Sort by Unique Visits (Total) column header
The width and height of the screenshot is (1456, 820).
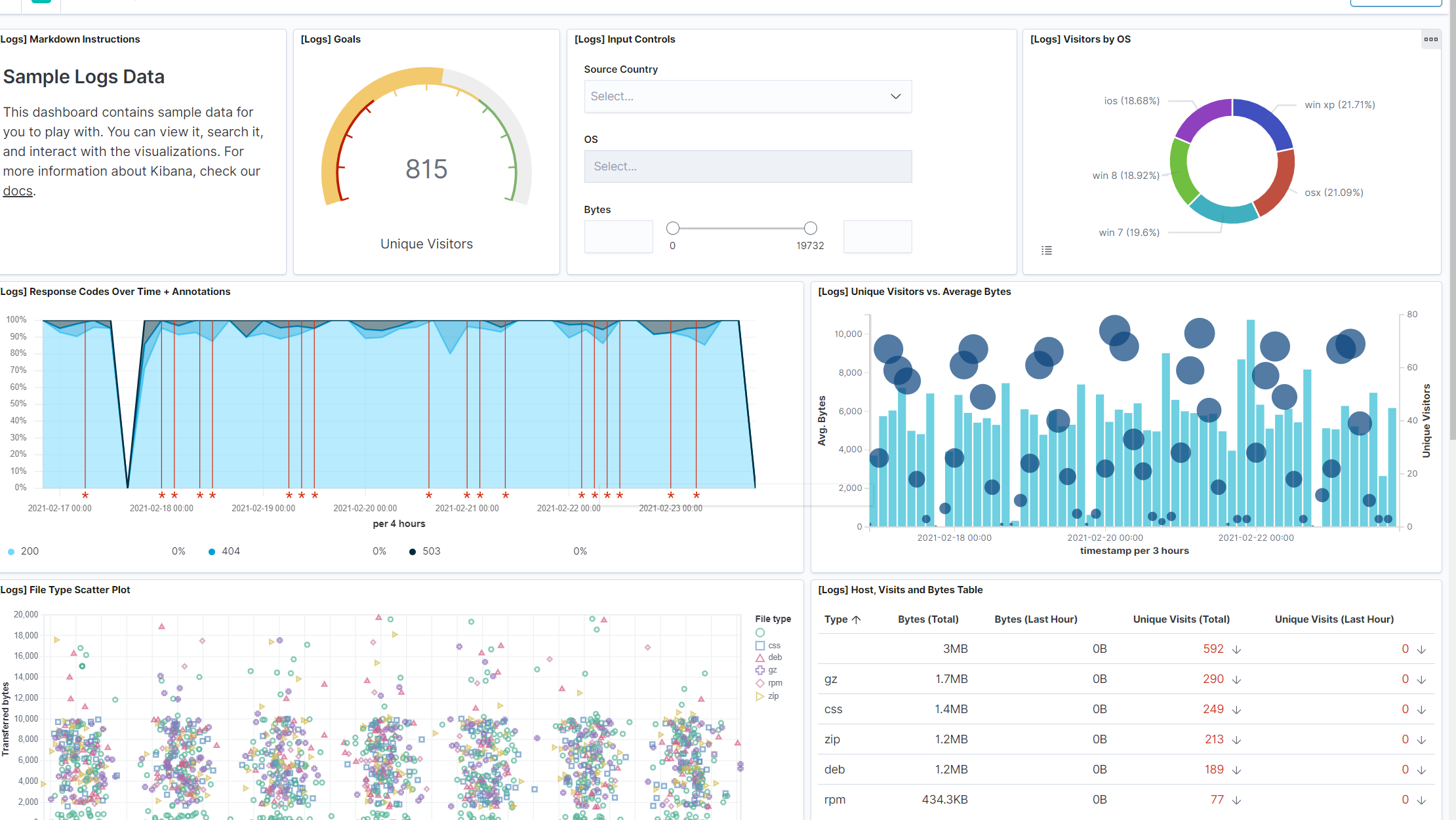(x=1181, y=619)
